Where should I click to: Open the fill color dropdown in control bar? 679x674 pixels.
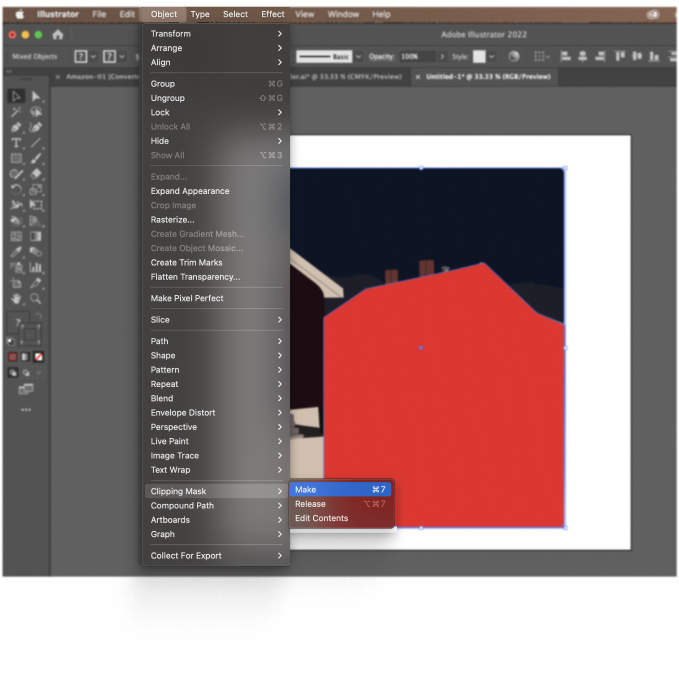coord(93,57)
